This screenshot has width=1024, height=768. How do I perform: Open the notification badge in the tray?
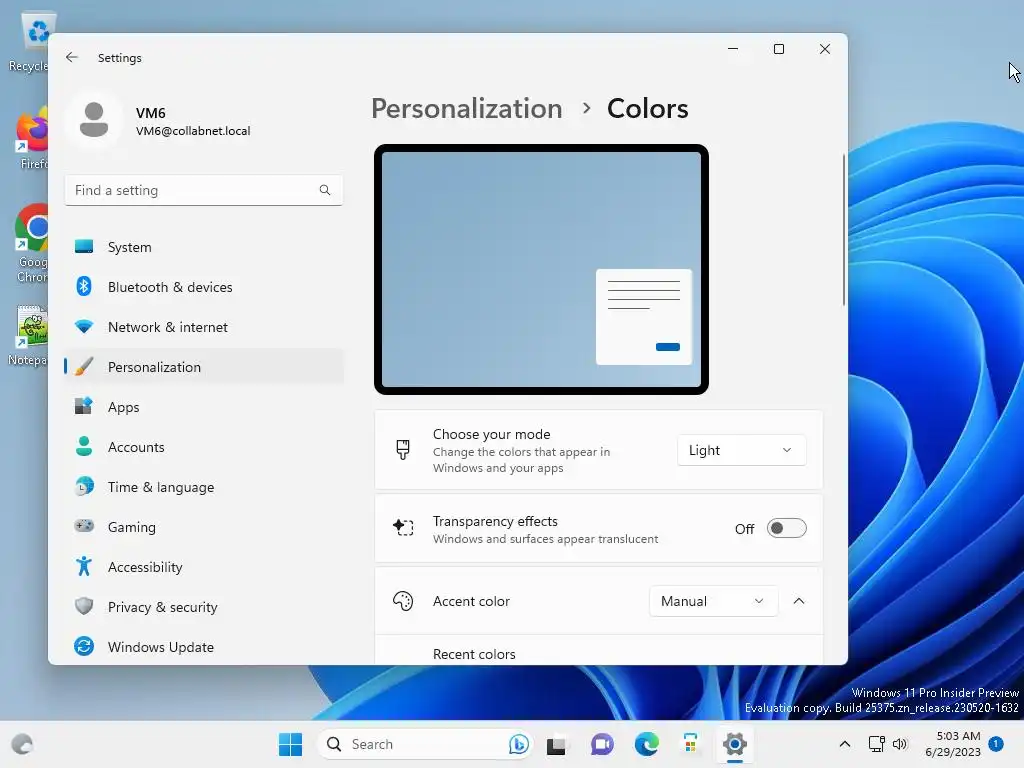[996, 743]
